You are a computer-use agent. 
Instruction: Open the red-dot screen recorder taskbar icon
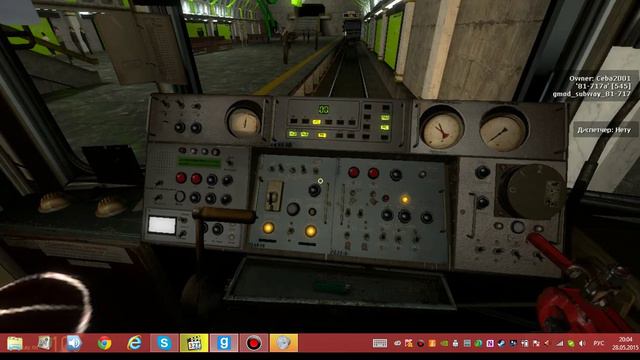(x=253, y=343)
